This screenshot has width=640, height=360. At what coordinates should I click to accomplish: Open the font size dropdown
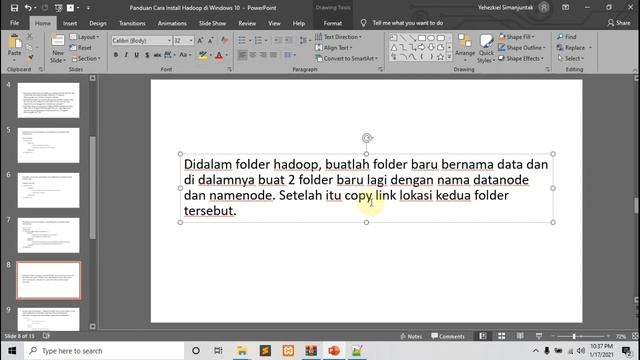[191, 40]
